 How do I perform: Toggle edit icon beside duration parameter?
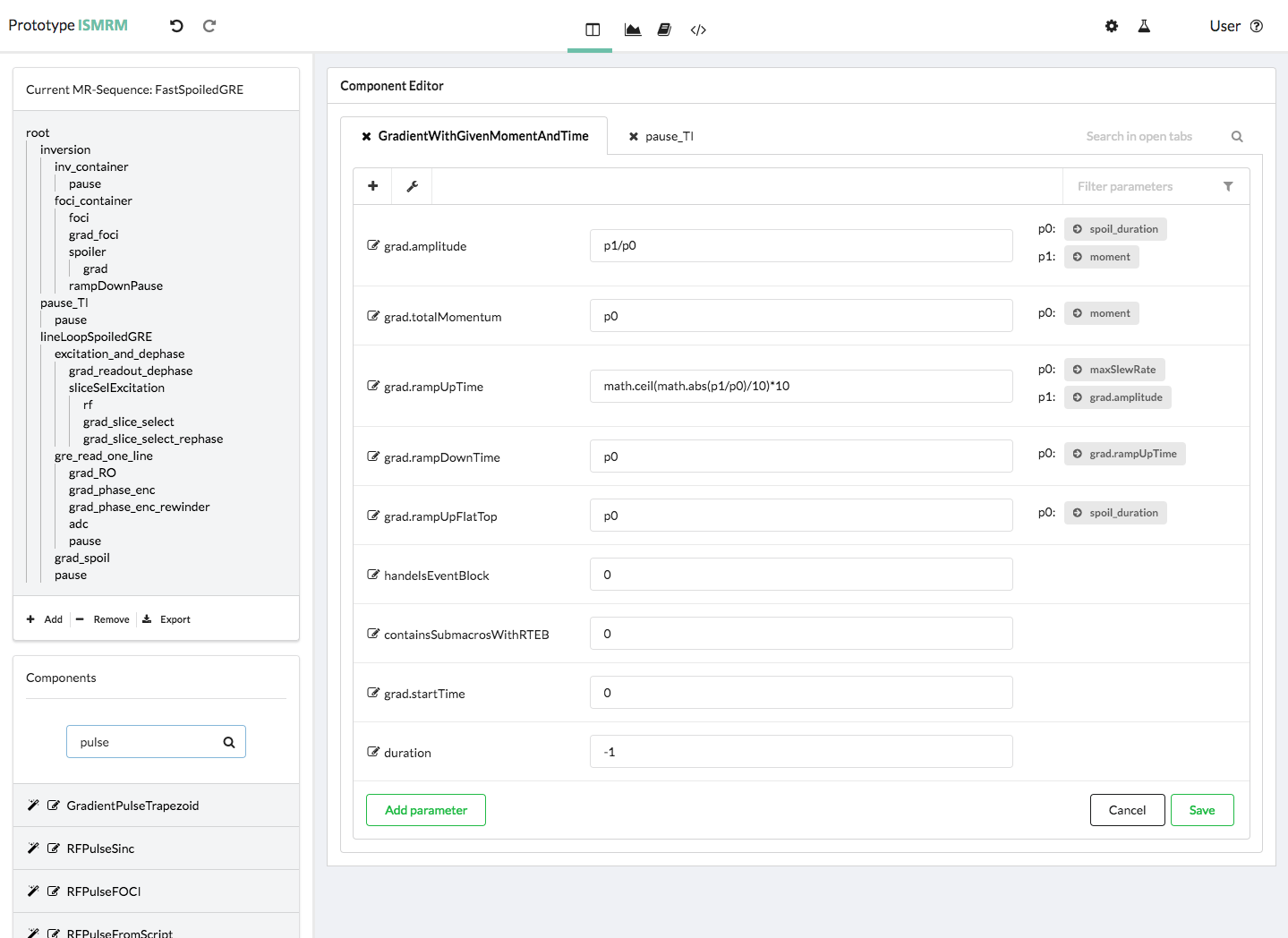pos(373,752)
